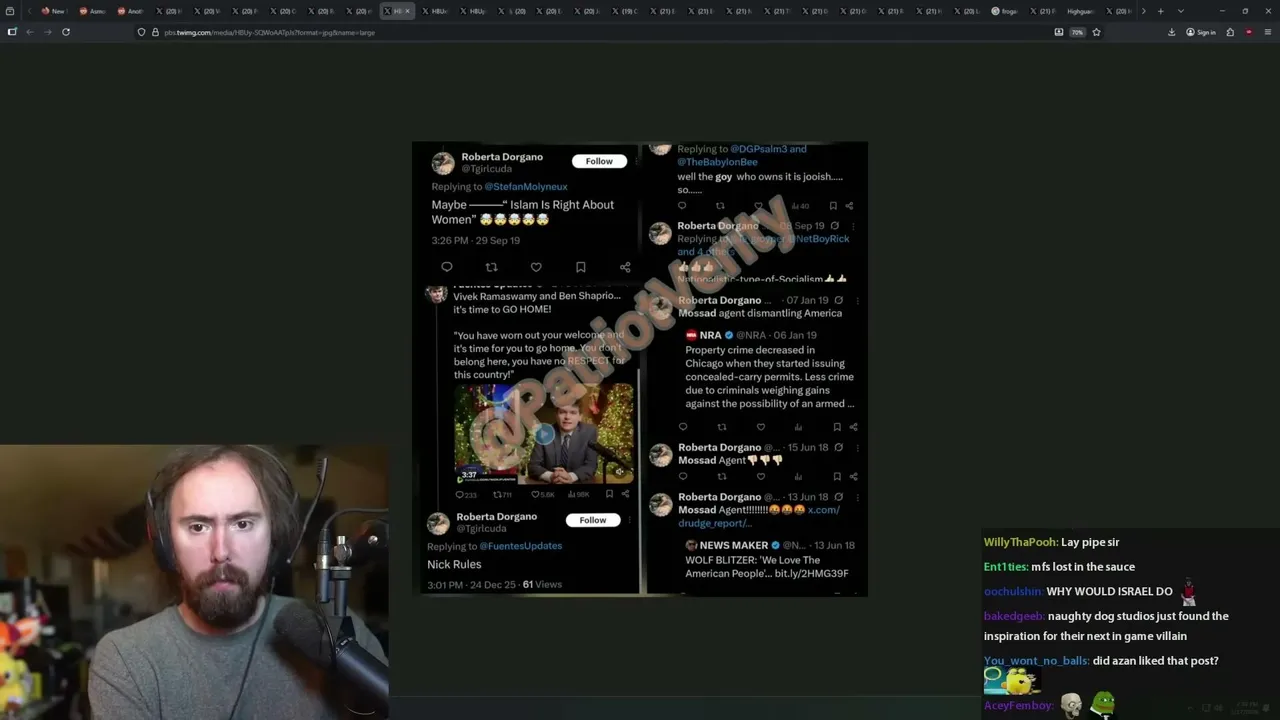This screenshot has height=720, width=1280.
Task: Like the NRA quoted tweet
Action: [760, 427]
